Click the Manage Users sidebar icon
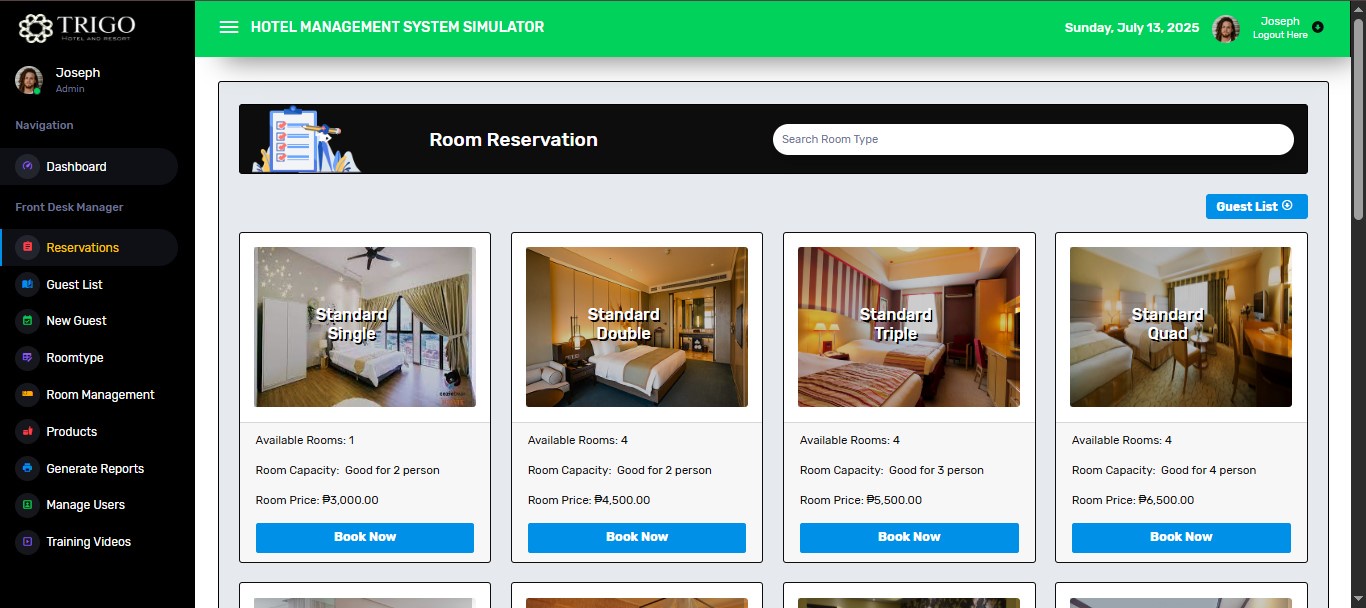The image size is (1366, 608). 28,505
